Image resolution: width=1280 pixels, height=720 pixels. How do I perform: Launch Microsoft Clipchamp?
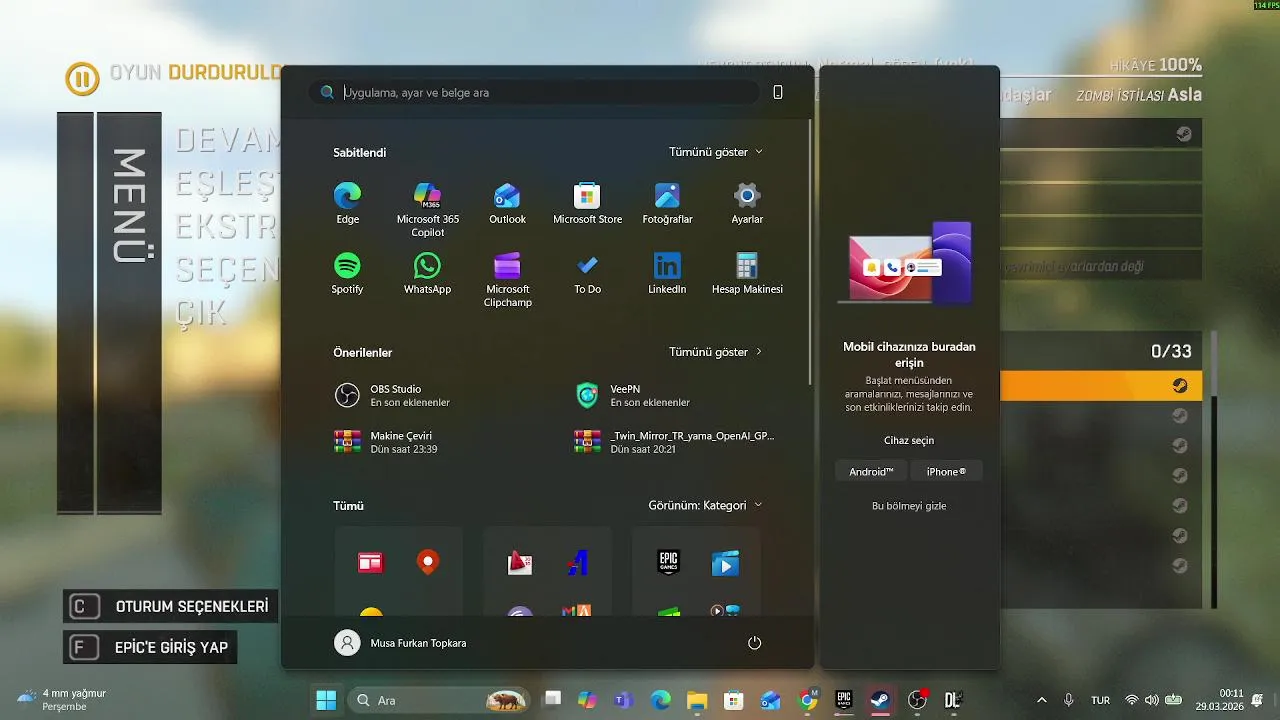tap(507, 279)
